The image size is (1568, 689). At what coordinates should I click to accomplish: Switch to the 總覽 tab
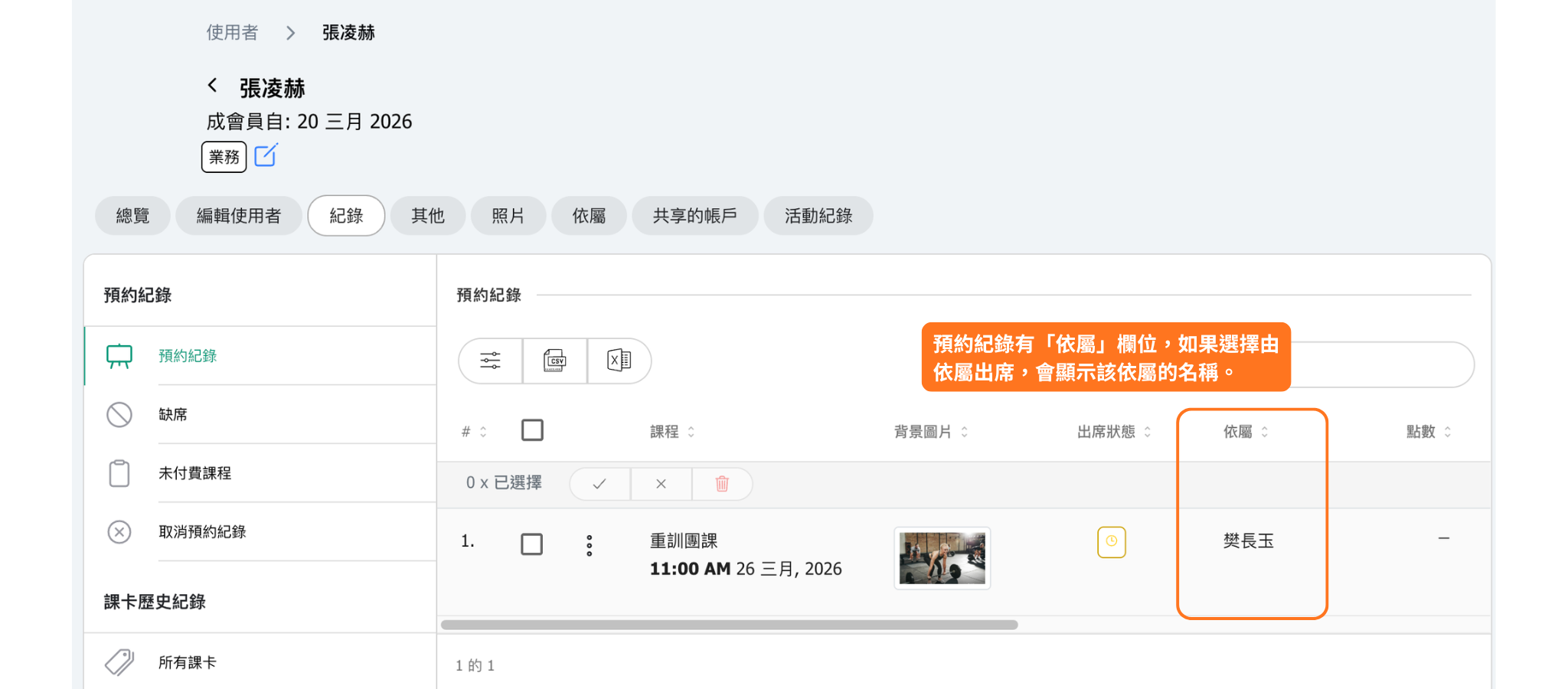click(x=132, y=216)
